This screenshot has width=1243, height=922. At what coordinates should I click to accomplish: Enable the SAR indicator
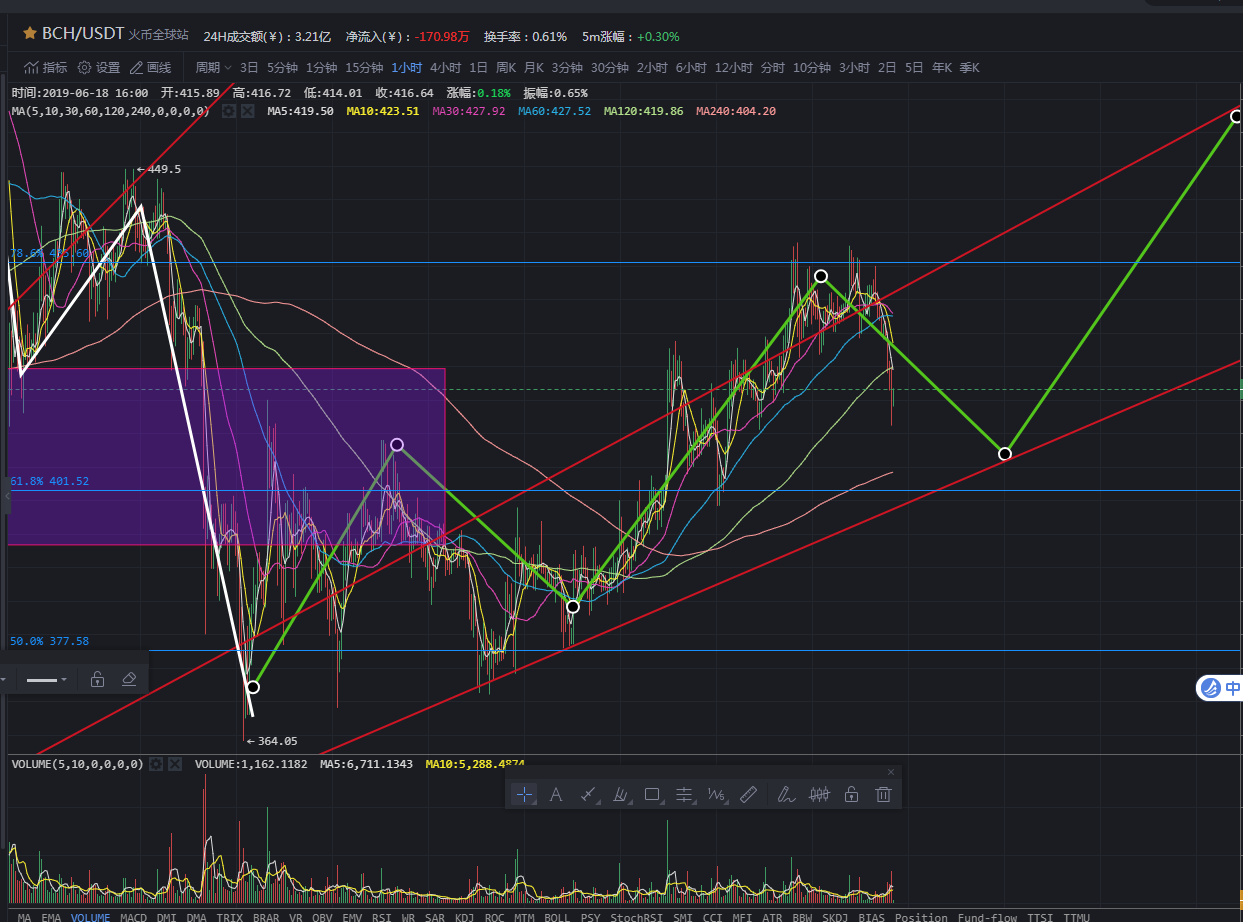click(435, 917)
